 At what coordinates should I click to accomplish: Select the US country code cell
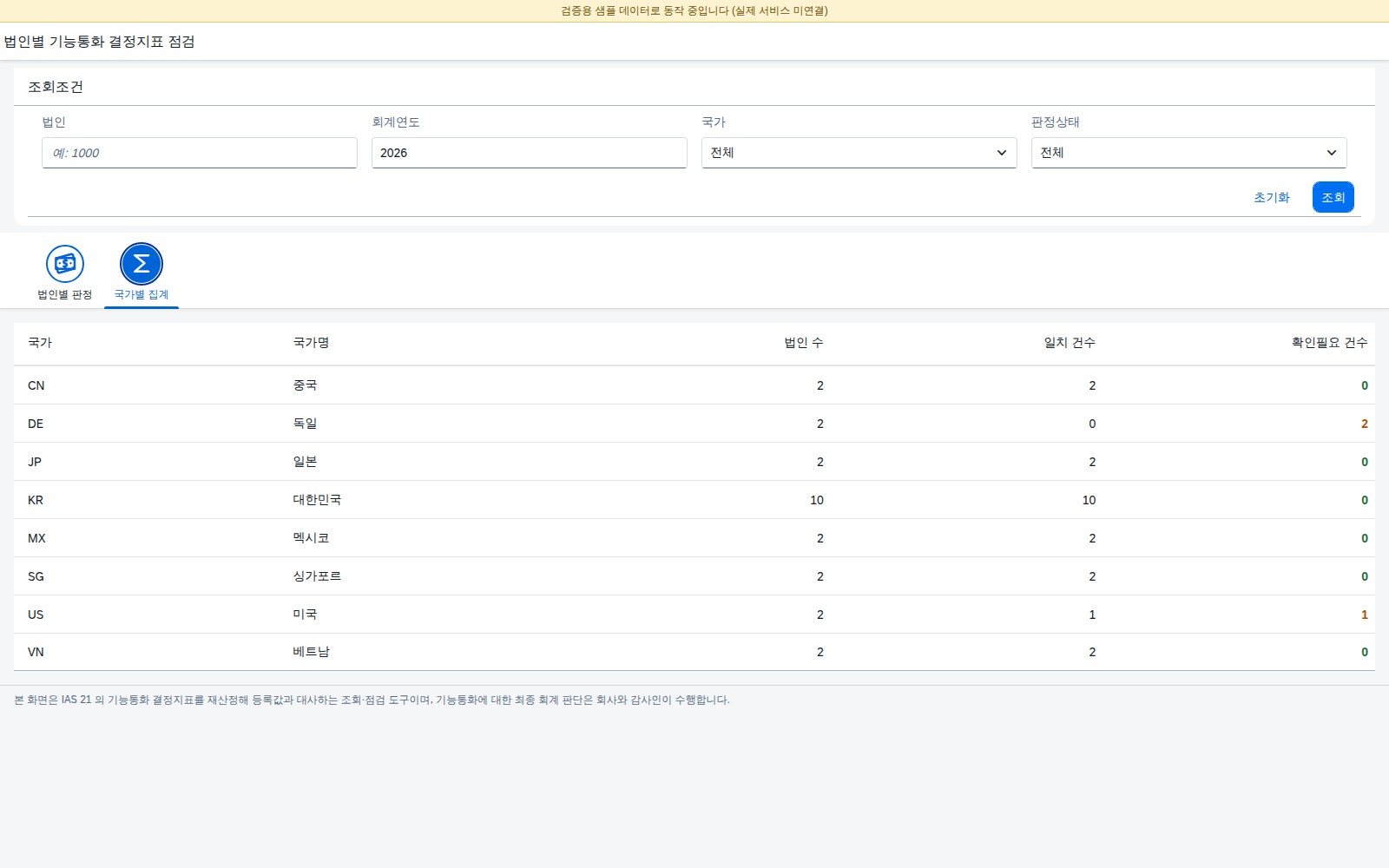pos(36,615)
